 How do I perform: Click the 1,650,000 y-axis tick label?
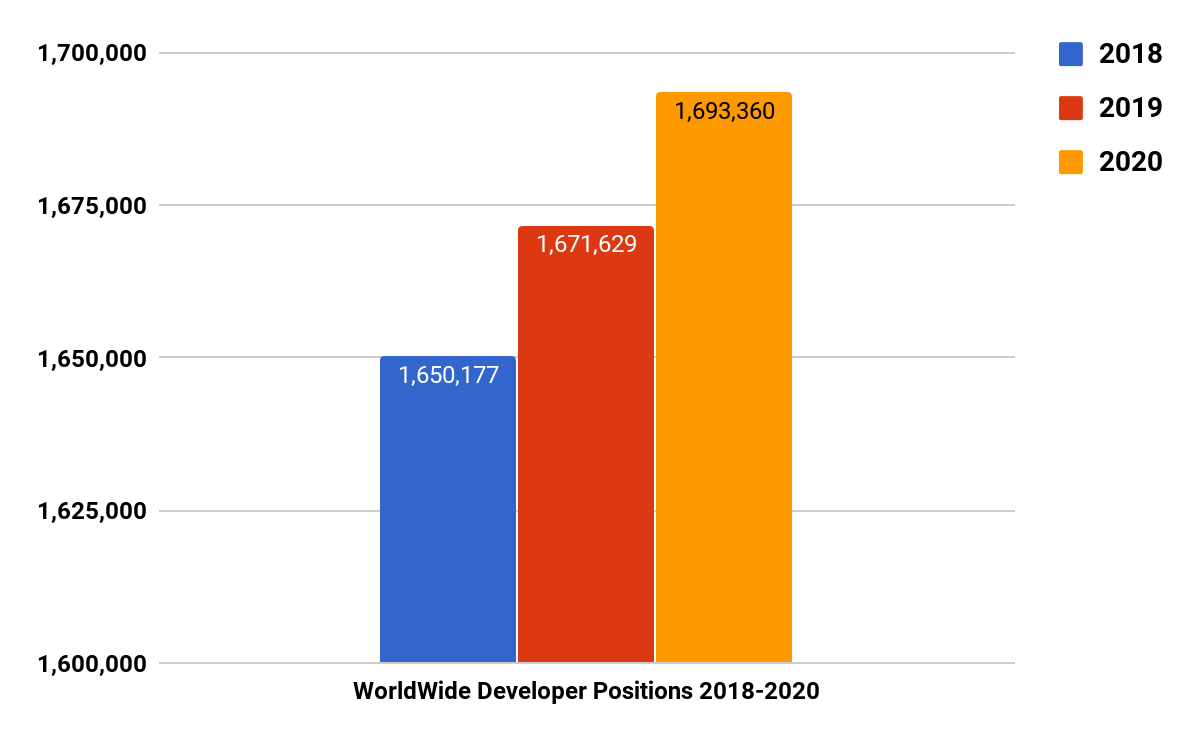click(x=91, y=358)
